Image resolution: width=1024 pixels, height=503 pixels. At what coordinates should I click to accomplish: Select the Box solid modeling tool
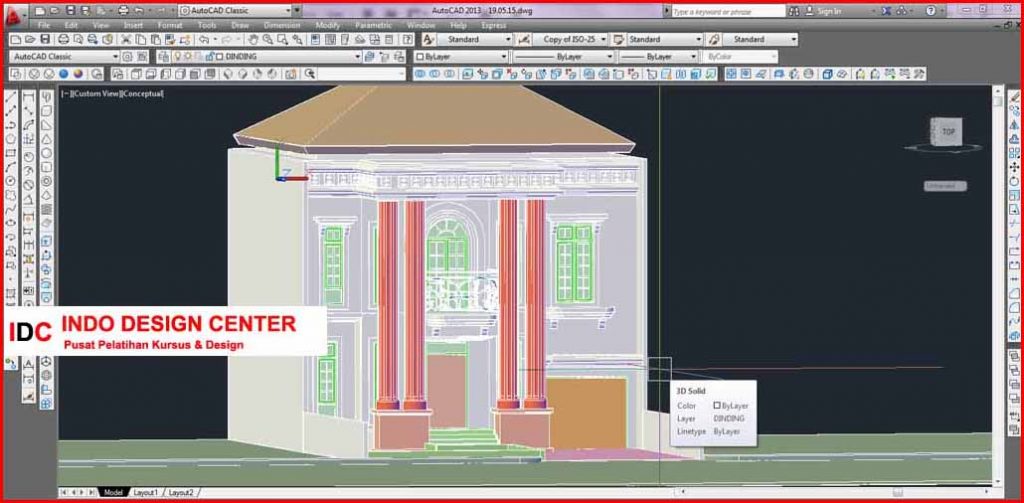pos(47,111)
